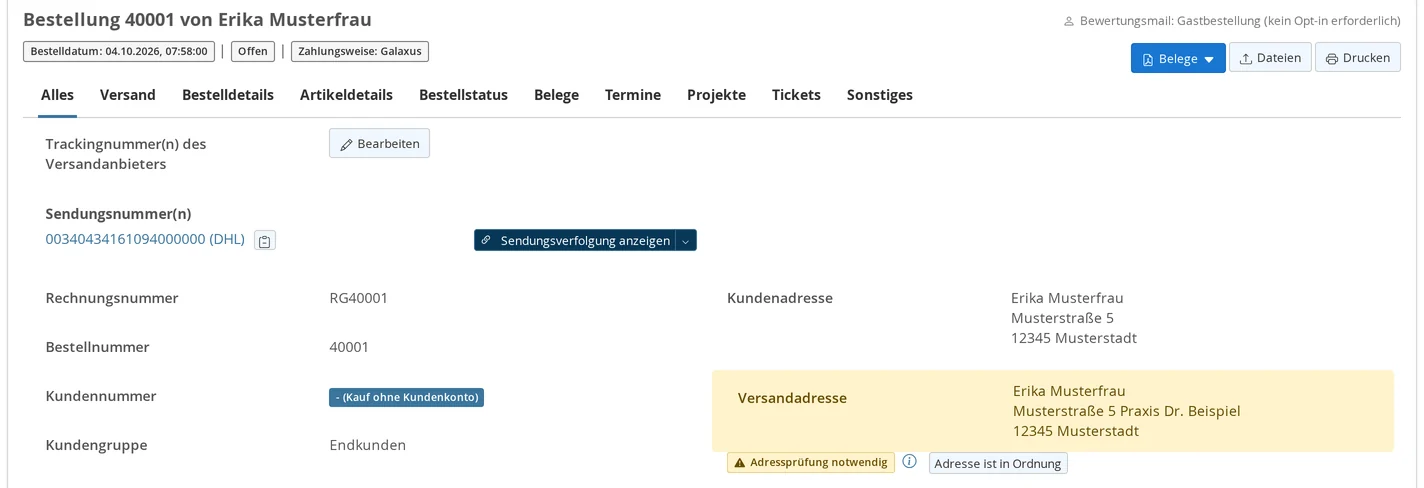This screenshot has width=1424, height=488.
Task: Click the warning badge Adressprüfung notwendig
Action: (811, 463)
